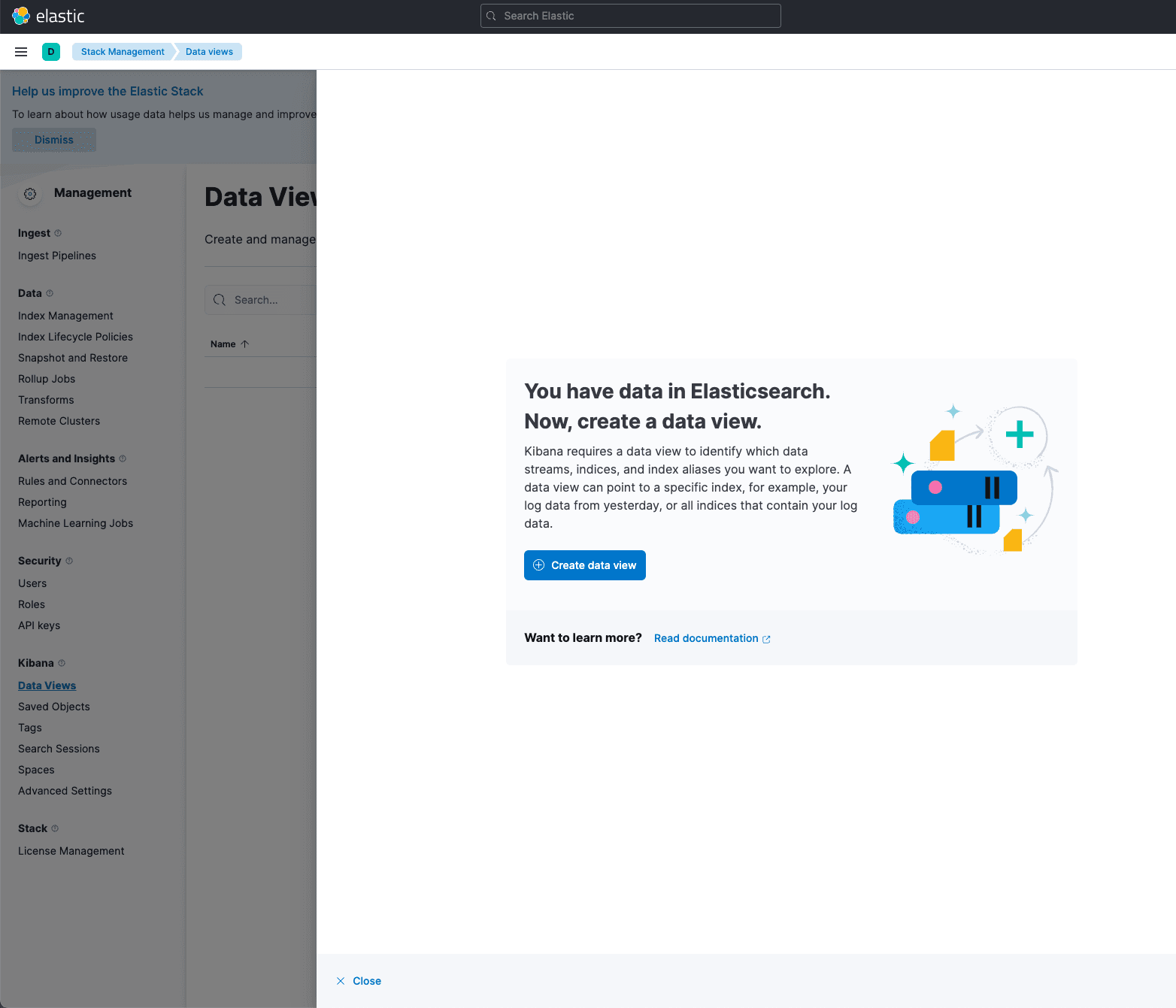Image resolution: width=1176 pixels, height=1008 pixels.
Task: Open Index Management
Action: tap(65, 316)
